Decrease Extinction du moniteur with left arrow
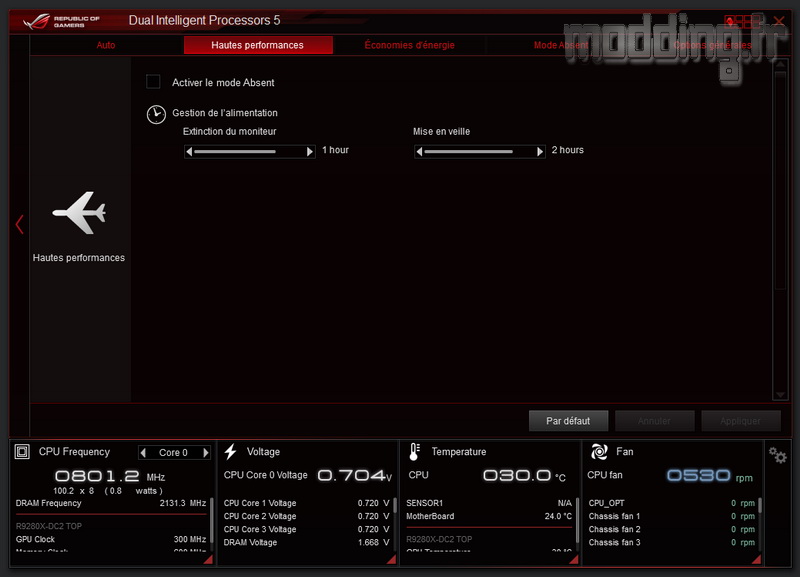 (x=189, y=152)
